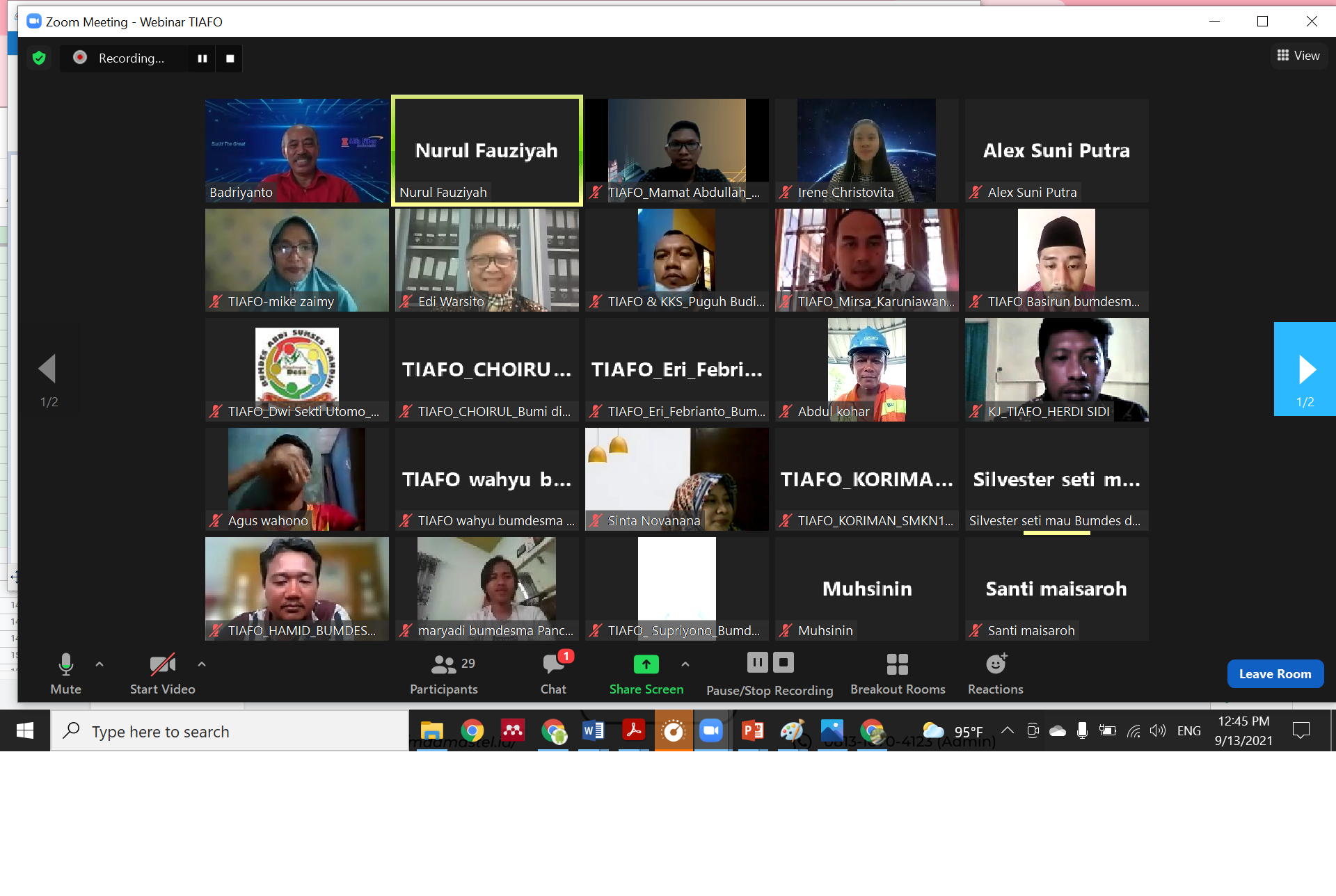Image resolution: width=1336 pixels, height=896 pixels.
Task: Go to previous gallery page arrow
Action: tap(47, 369)
